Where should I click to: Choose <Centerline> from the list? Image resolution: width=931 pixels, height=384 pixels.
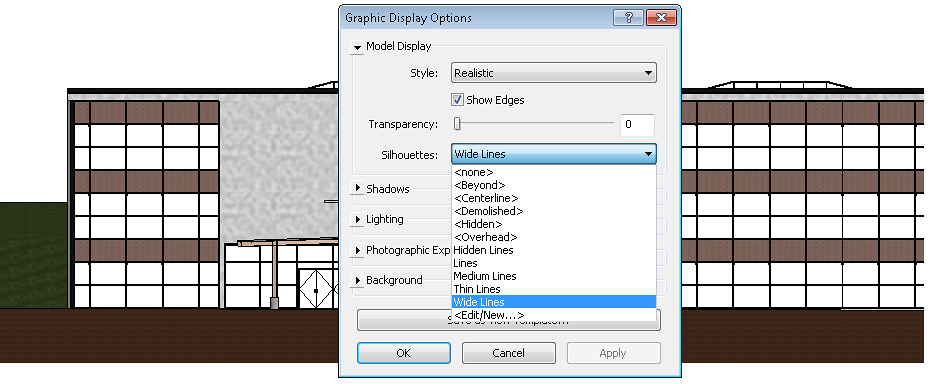click(553, 198)
